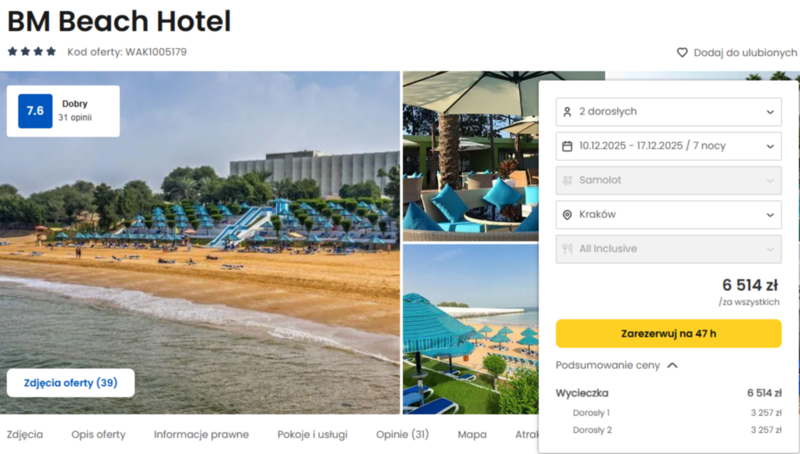
Task: Open the lounge with blue cushions photo
Action: pyautogui.click(x=470, y=156)
